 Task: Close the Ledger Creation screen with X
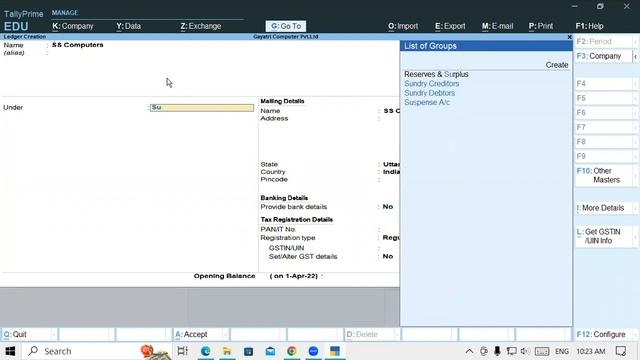point(569,37)
